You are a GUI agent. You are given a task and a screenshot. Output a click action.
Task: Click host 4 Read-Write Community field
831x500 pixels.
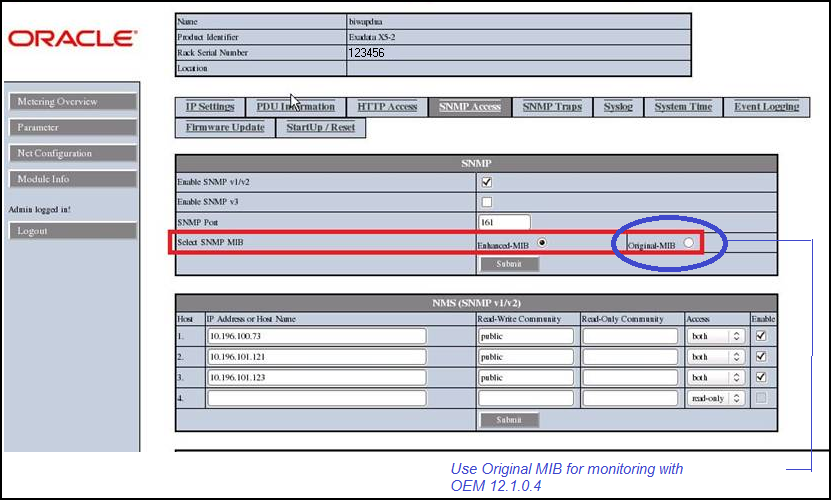526,398
